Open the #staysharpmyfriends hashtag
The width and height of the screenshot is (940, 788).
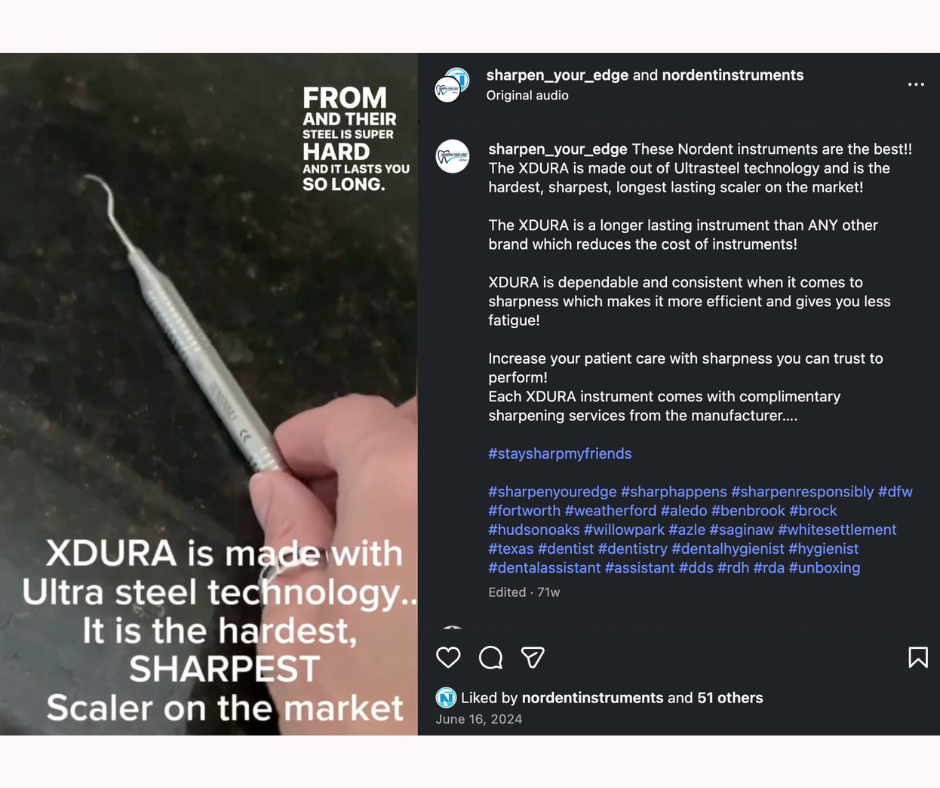(560, 453)
